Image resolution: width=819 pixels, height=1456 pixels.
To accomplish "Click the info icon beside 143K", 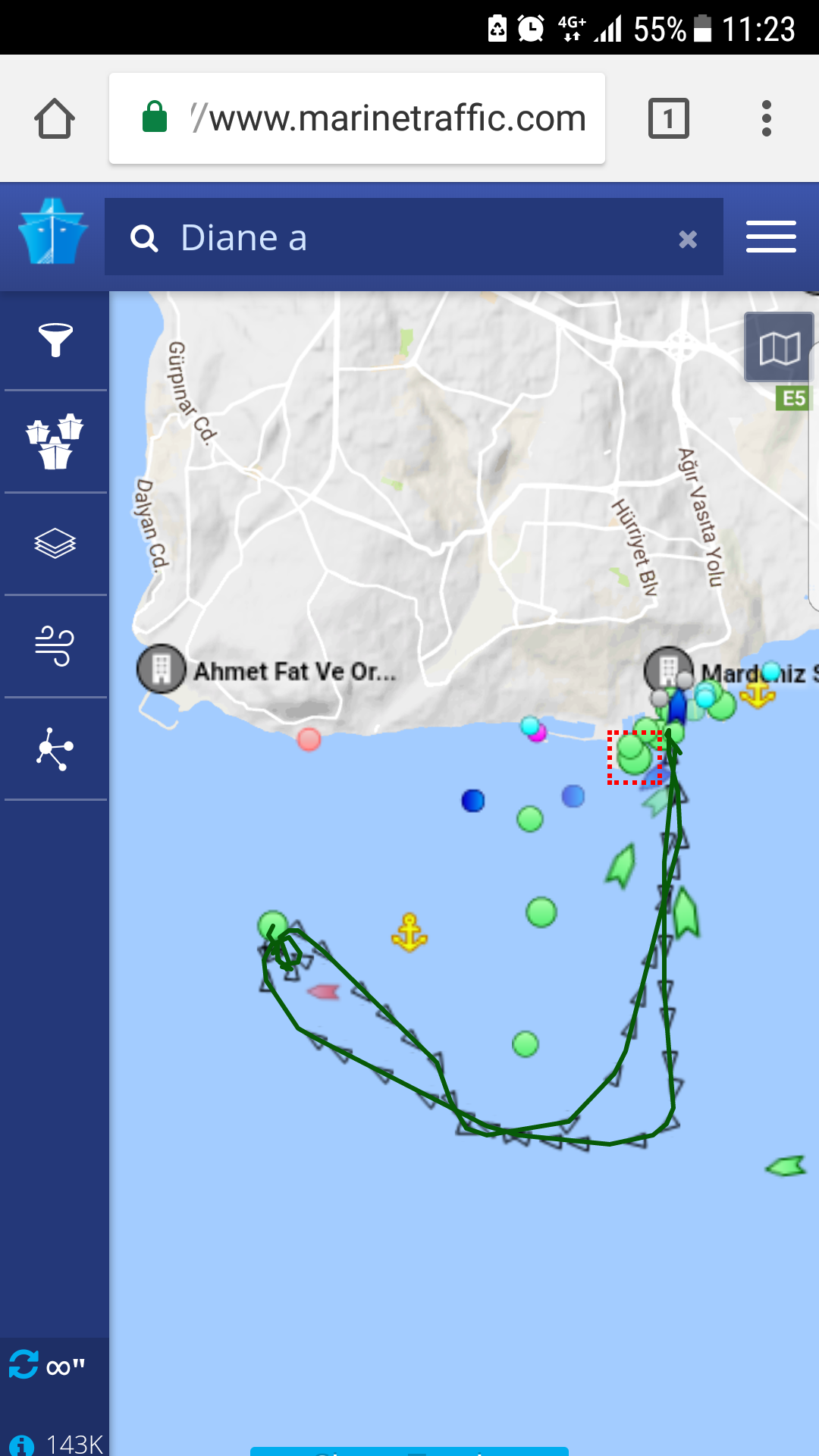I will pyautogui.click(x=21, y=1445).
